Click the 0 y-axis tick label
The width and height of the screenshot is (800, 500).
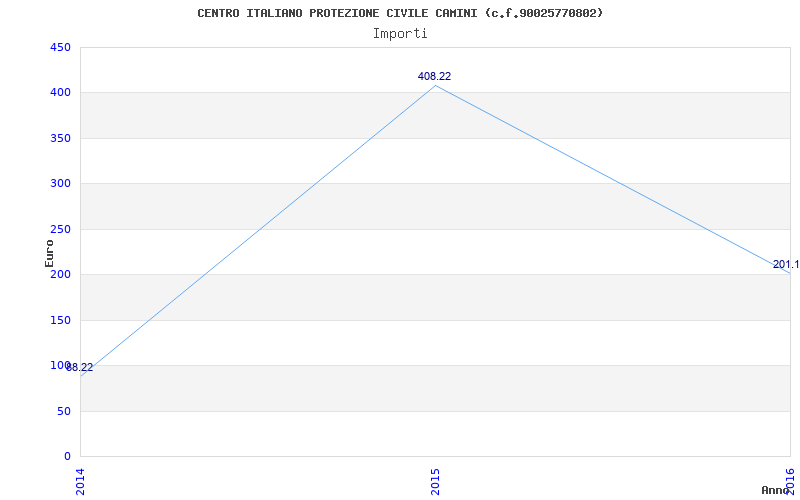tap(67, 456)
